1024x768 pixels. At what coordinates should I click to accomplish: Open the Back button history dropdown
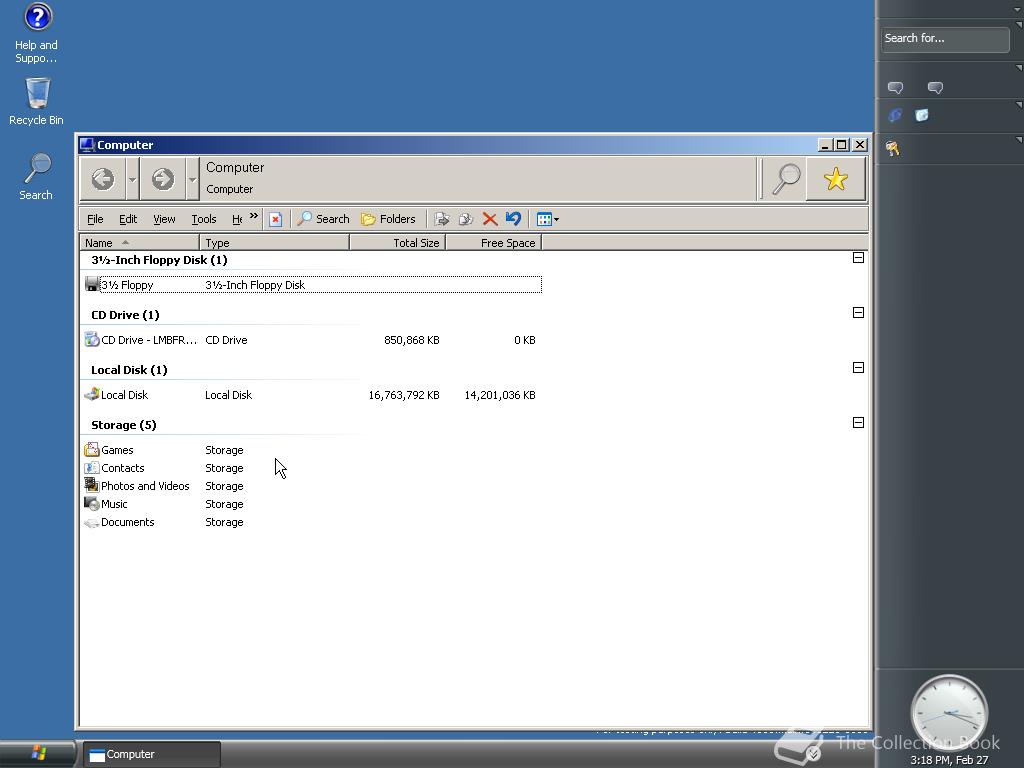click(x=132, y=179)
